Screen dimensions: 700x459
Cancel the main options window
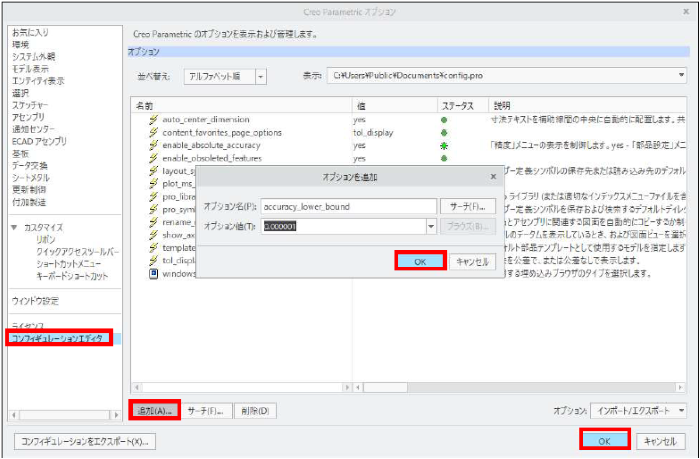click(x=660, y=442)
